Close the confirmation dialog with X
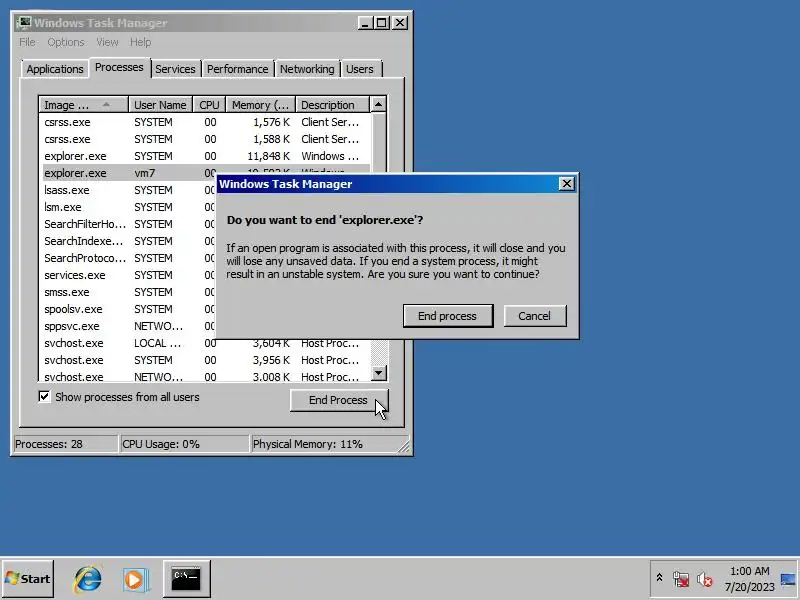 566,184
